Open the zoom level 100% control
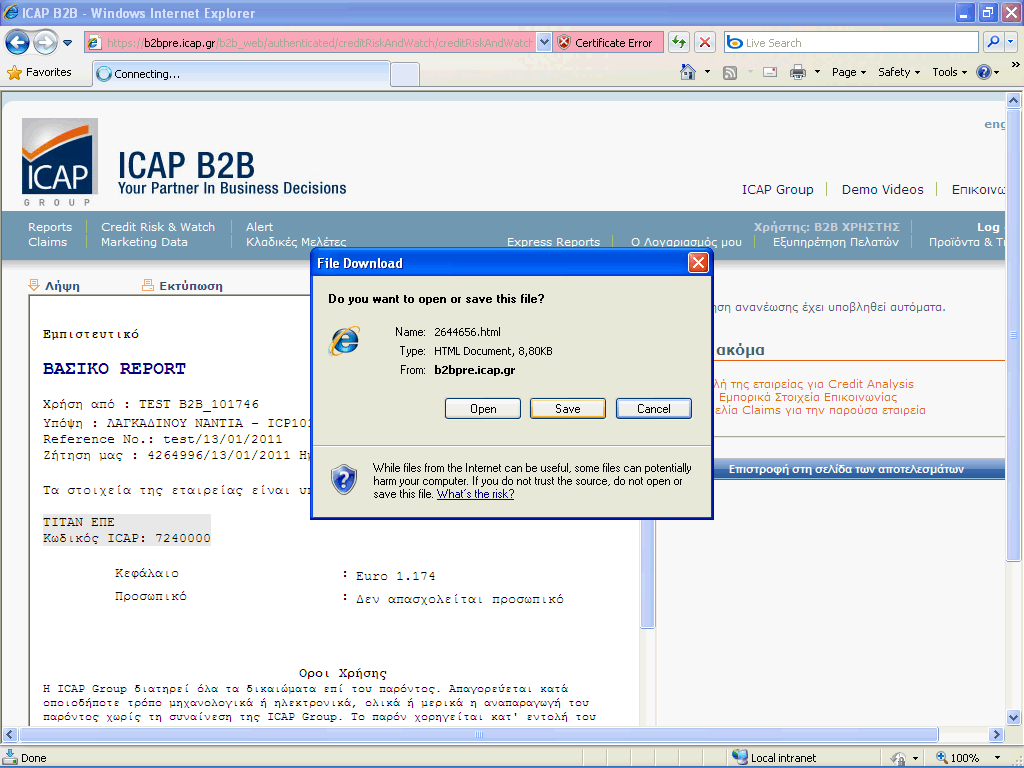Screen dimensions: 1024x768 point(957,758)
